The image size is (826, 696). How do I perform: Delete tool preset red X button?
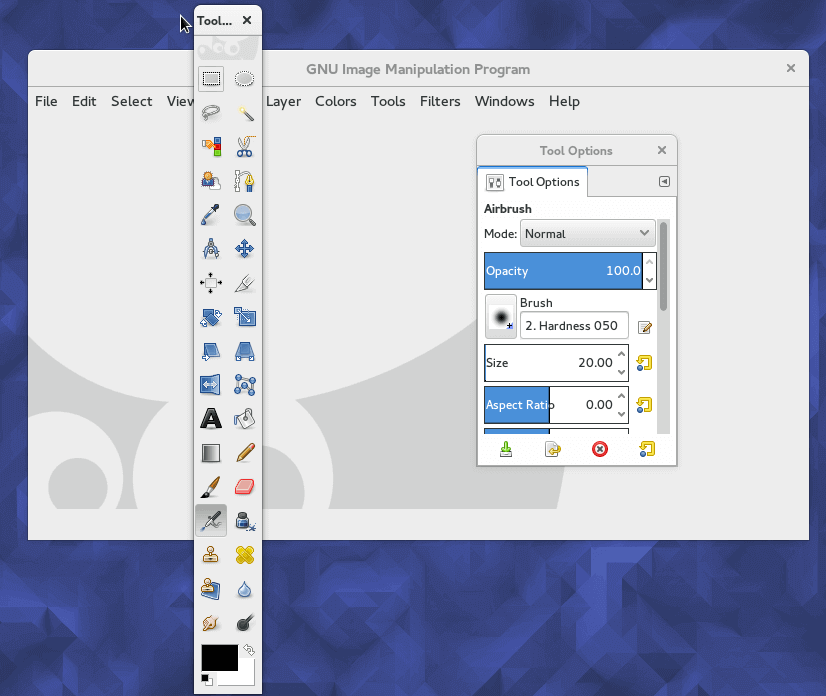[599, 449]
